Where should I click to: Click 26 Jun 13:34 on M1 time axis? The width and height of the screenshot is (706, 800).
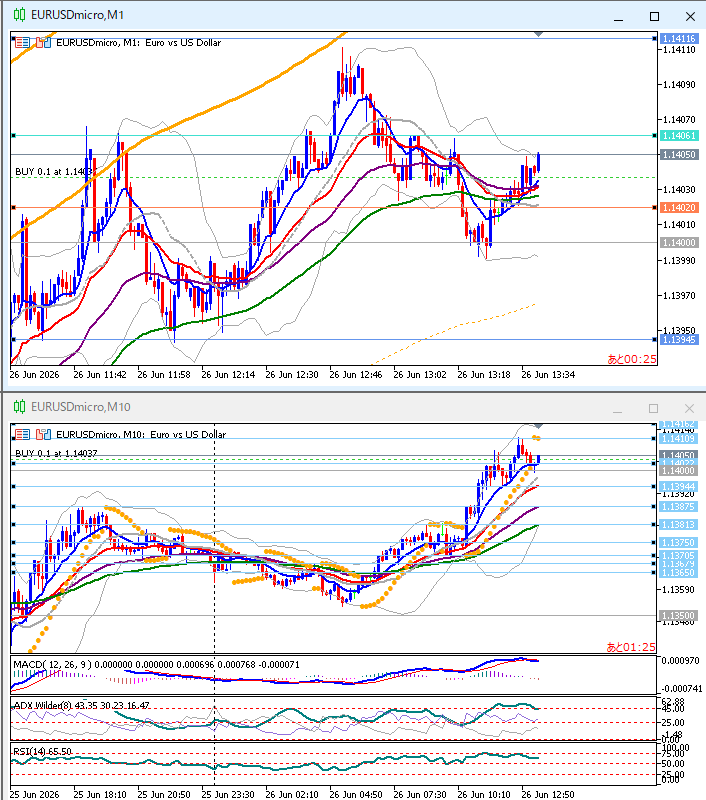pyautogui.click(x=548, y=374)
